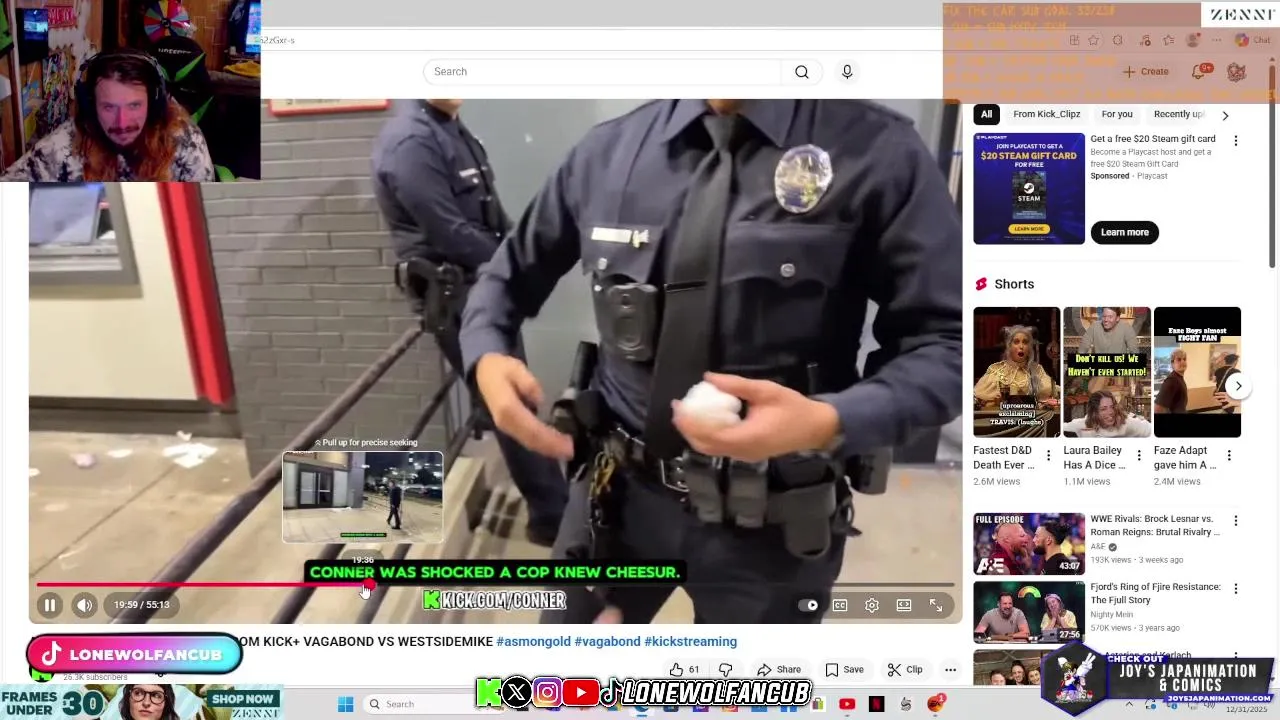The image size is (1280, 720).
Task: Toggle the autoplay switch in player
Action: click(808, 605)
